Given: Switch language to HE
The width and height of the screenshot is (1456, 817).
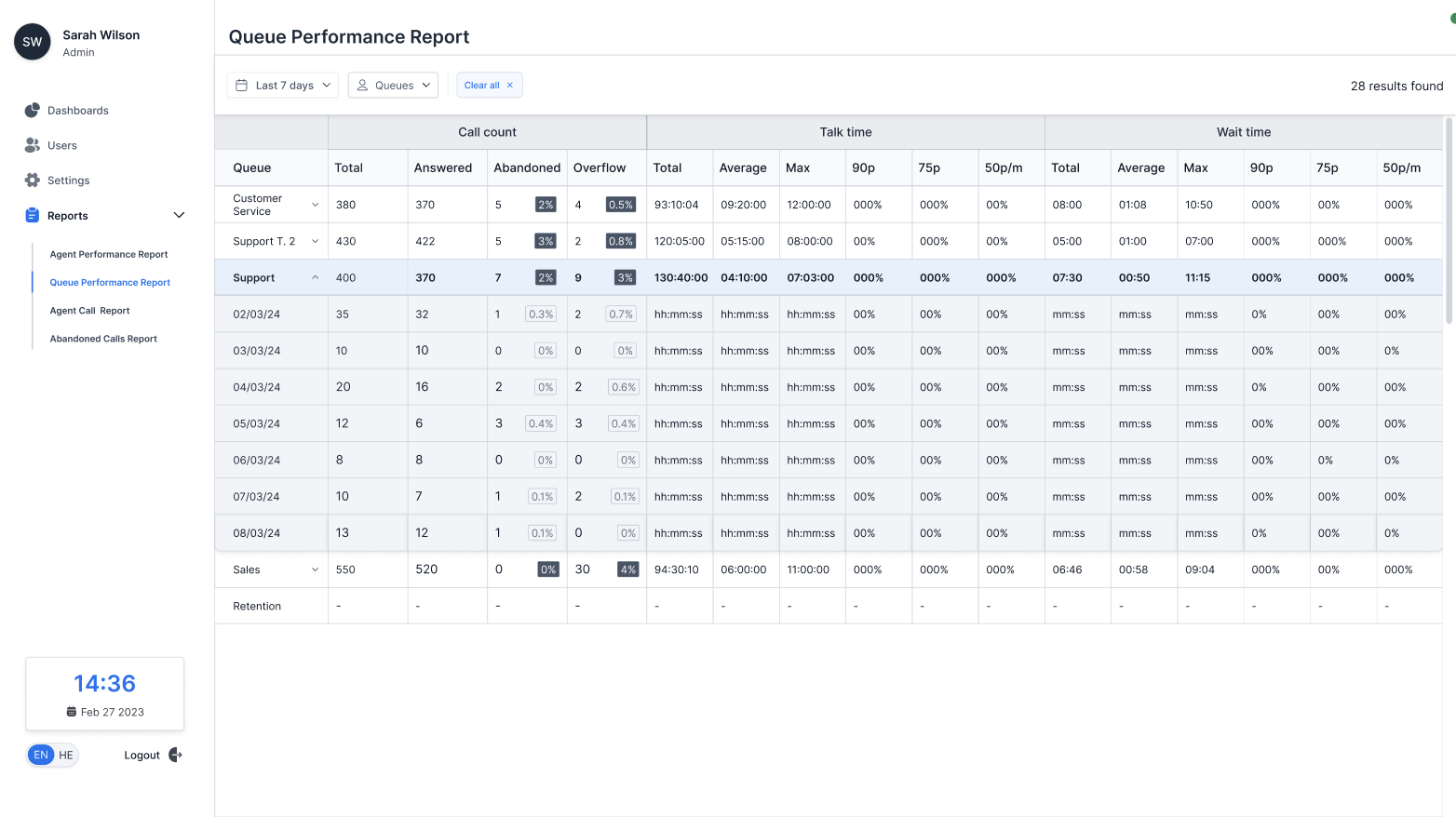Looking at the screenshot, I should point(66,755).
